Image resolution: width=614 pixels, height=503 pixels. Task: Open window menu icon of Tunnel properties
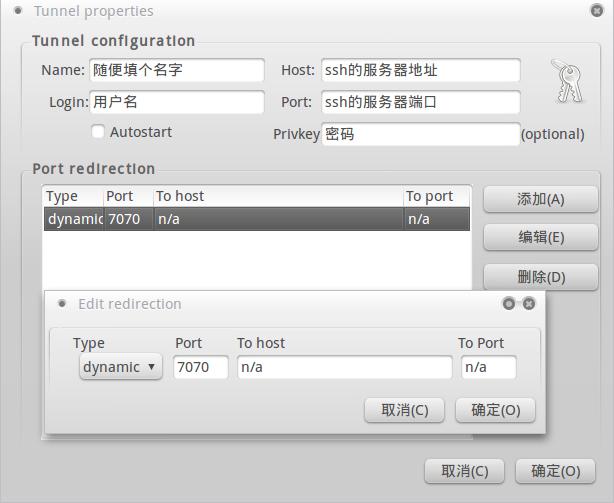click(x=18, y=11)
